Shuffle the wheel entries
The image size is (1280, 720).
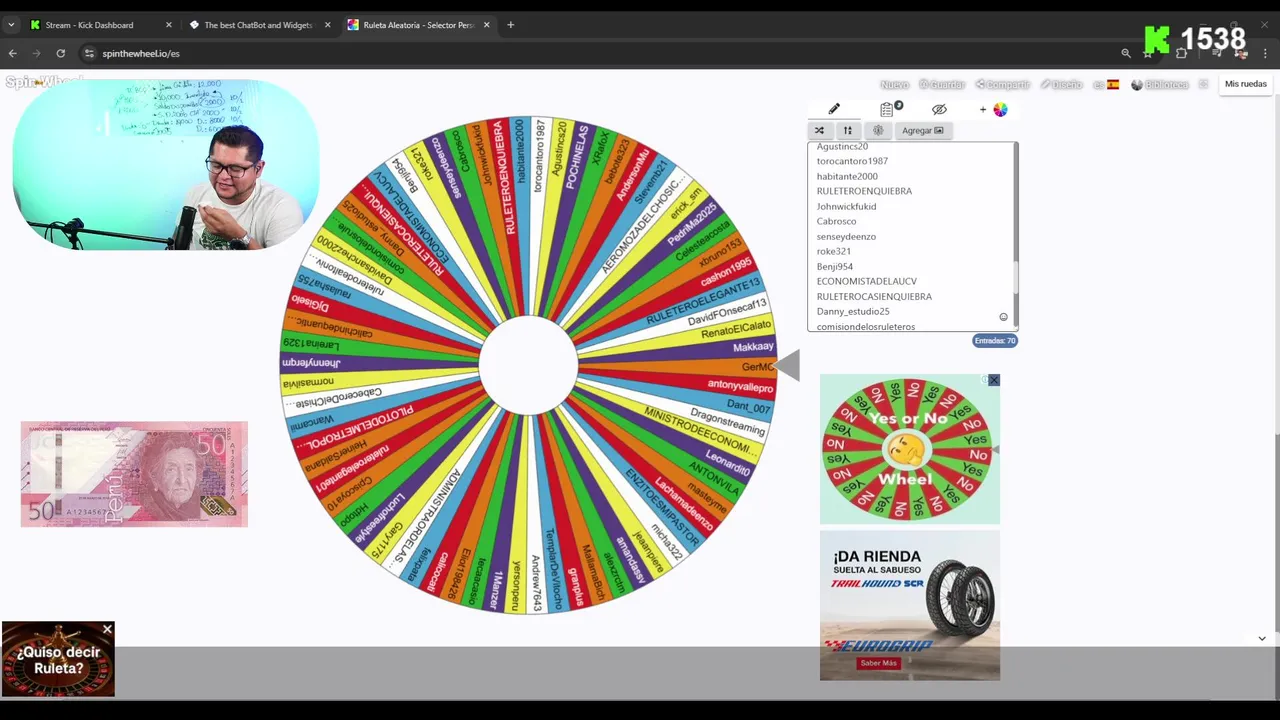pos(820,130)
